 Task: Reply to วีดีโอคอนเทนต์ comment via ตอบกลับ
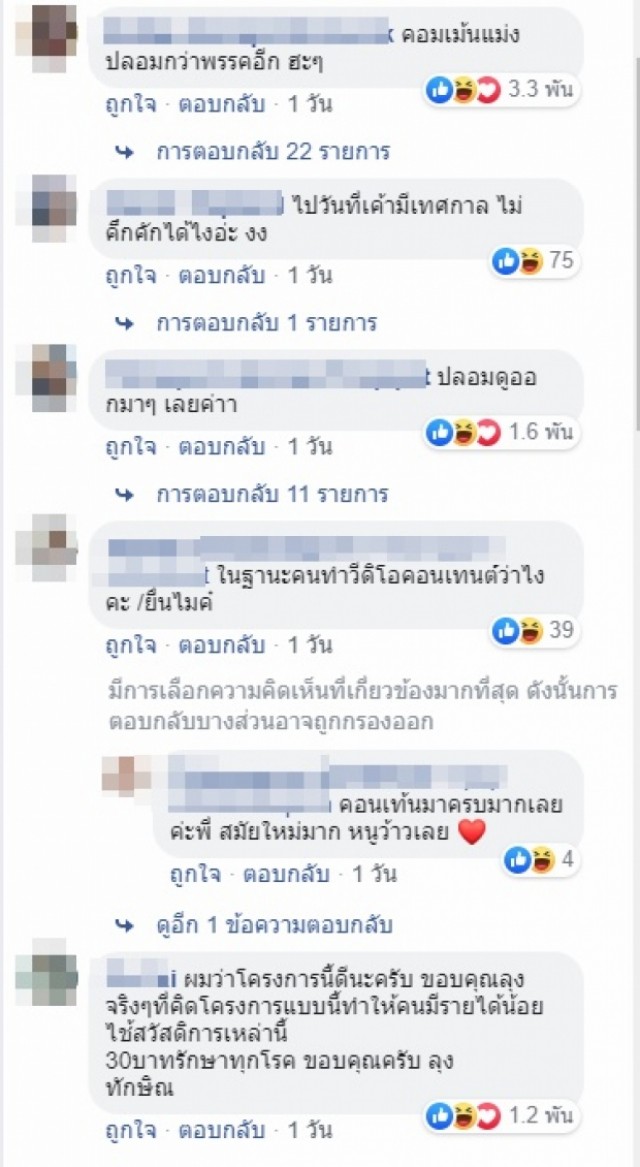click(220, 645)
